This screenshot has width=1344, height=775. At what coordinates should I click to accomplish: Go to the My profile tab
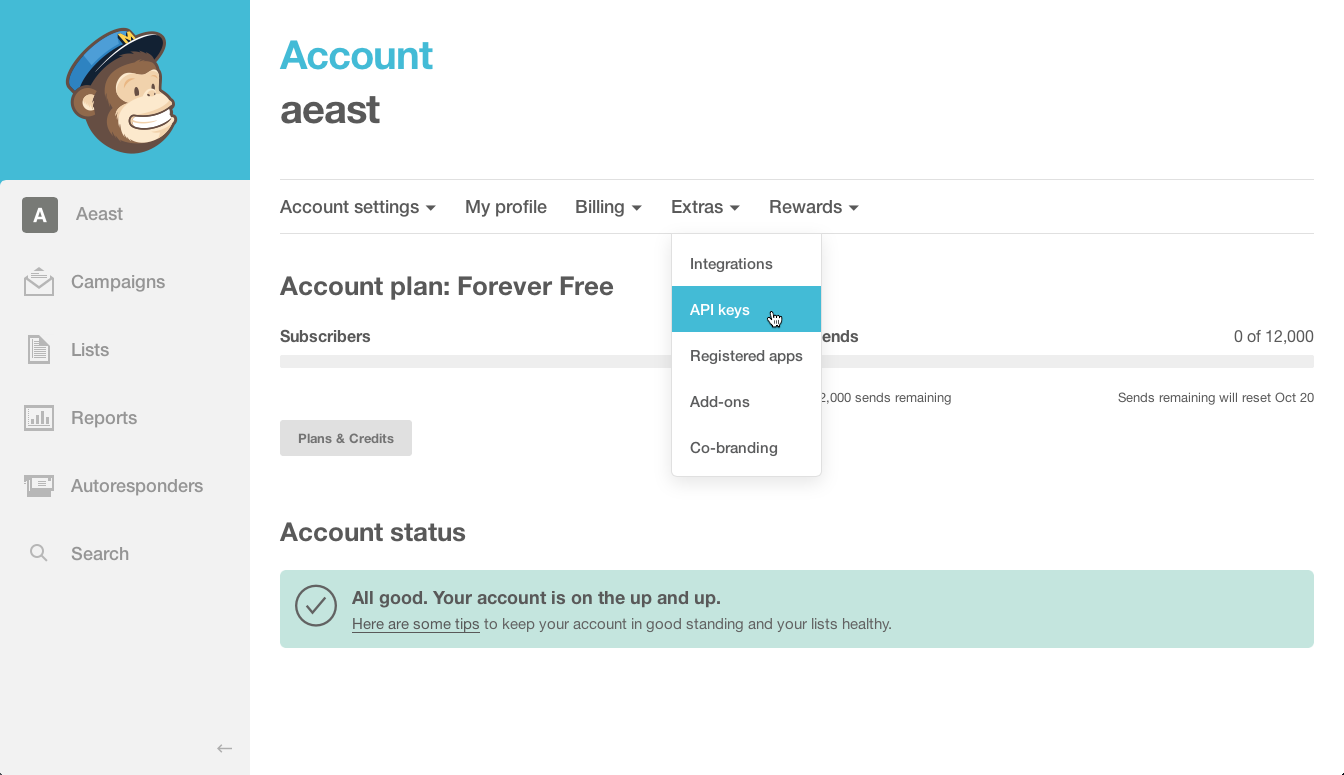[x=506, y=207]
